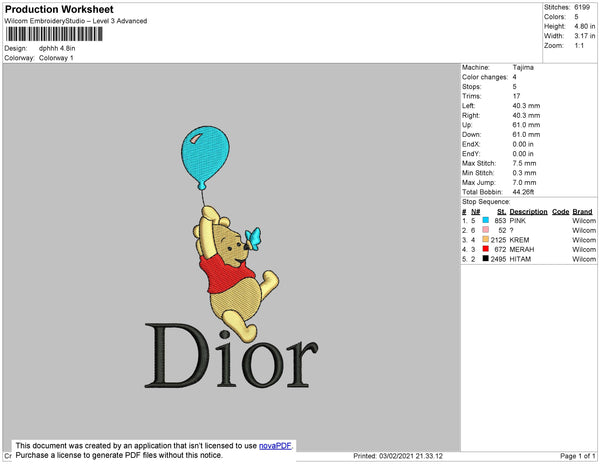Select the PINK description in row 1
The width and height of the screenshot is (600, 464).
pos(518,221)
